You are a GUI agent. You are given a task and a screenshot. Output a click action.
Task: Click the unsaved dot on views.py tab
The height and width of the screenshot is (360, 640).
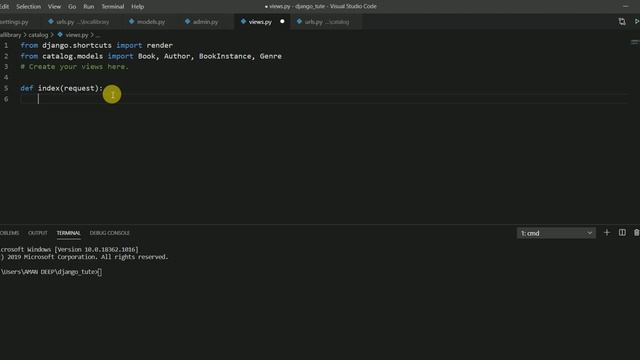[x=282, y=21]
